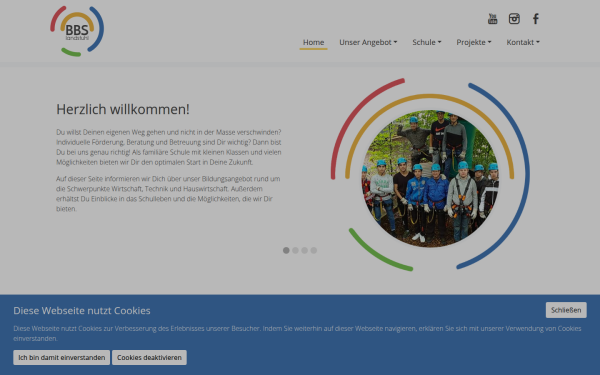Open the Kontakt dropdown menu

523,42
